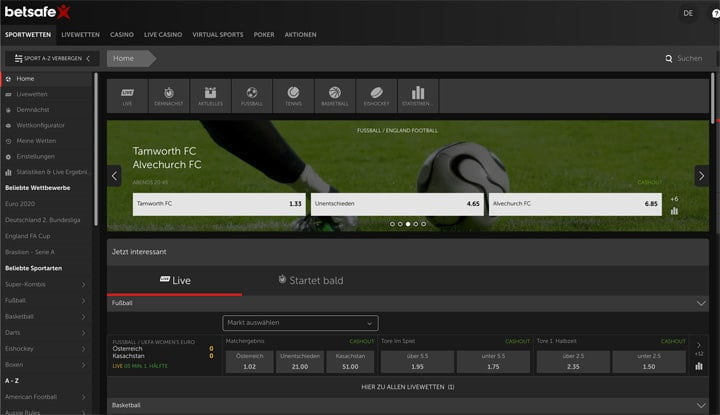Open Euro 2020 competition link

pos(20,204)
